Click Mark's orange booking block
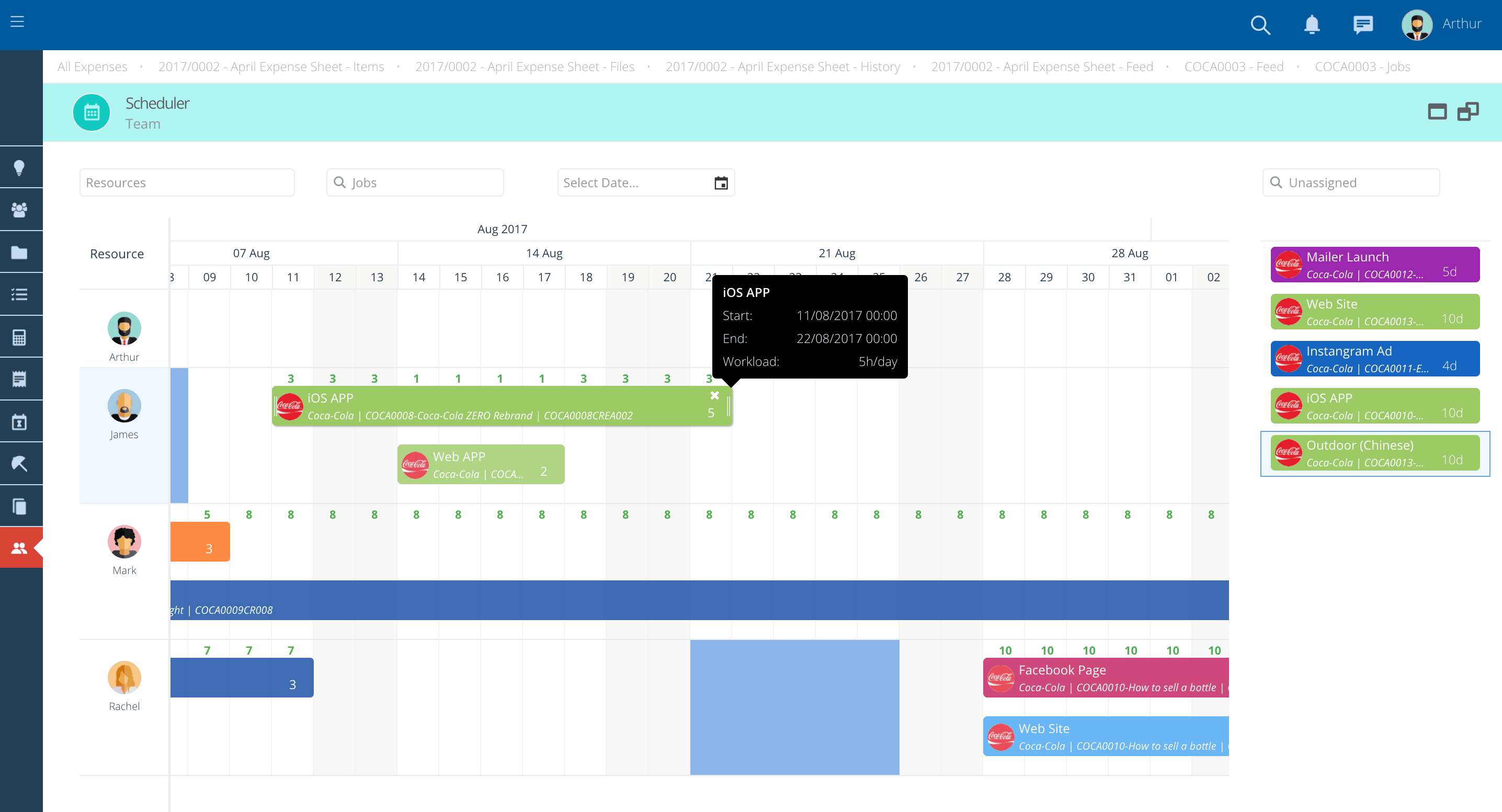1502x812 pixels. [x=200, y=542]
